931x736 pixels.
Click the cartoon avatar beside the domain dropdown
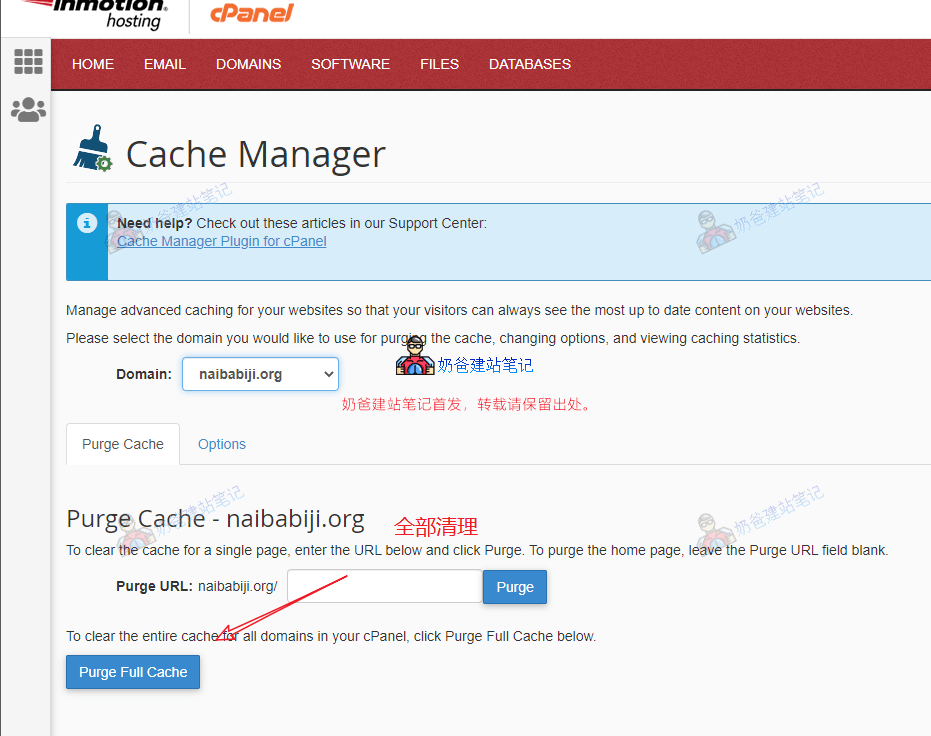415,358
